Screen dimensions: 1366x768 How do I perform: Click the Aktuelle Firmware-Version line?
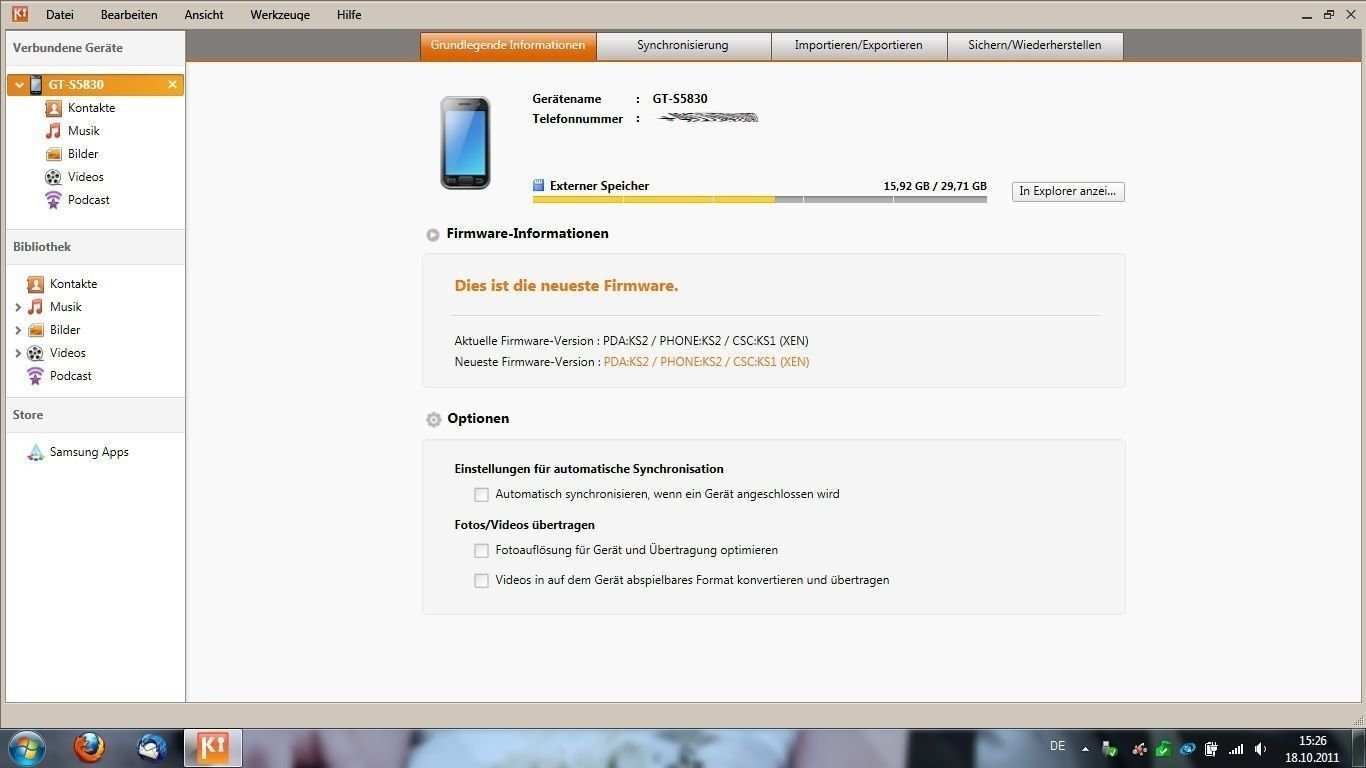631,341
